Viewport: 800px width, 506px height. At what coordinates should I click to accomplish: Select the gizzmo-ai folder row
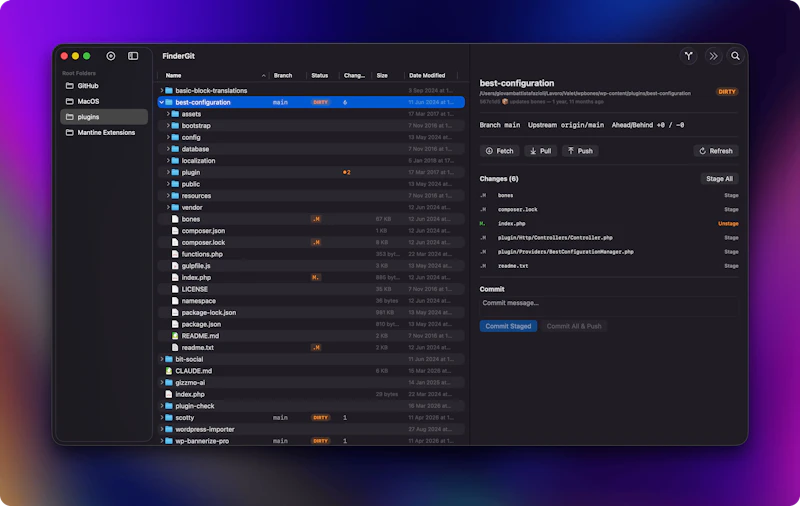[311, 383]
